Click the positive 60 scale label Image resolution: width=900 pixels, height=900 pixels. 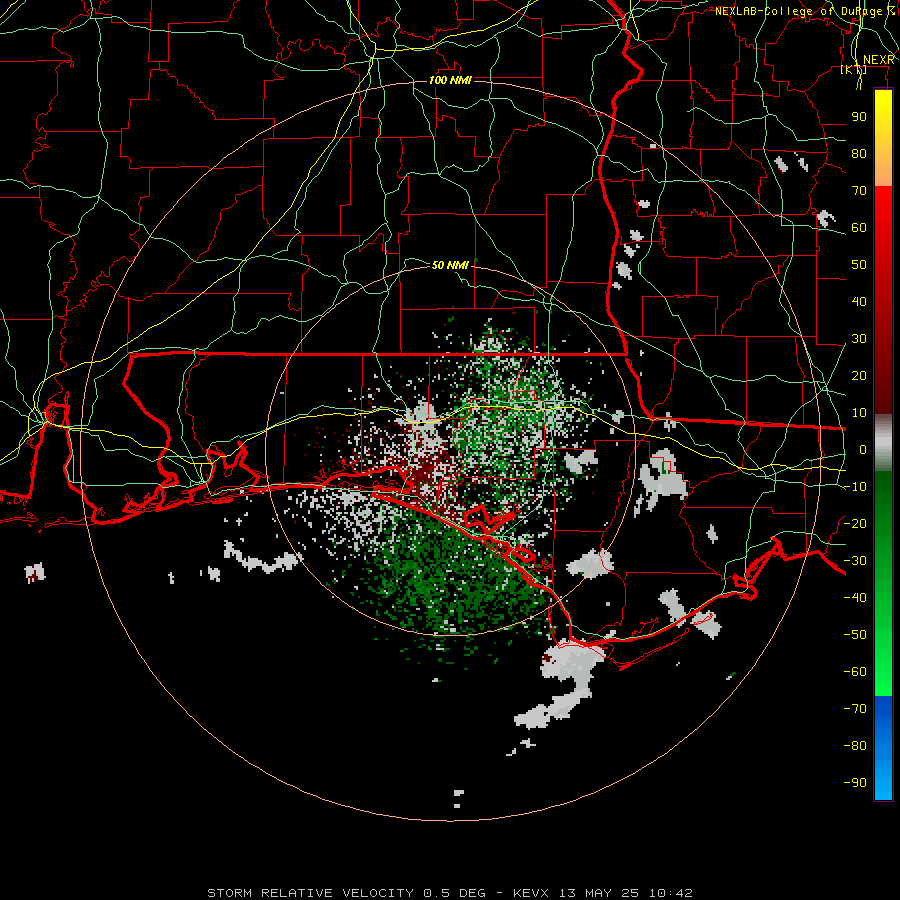pos(859,228)
